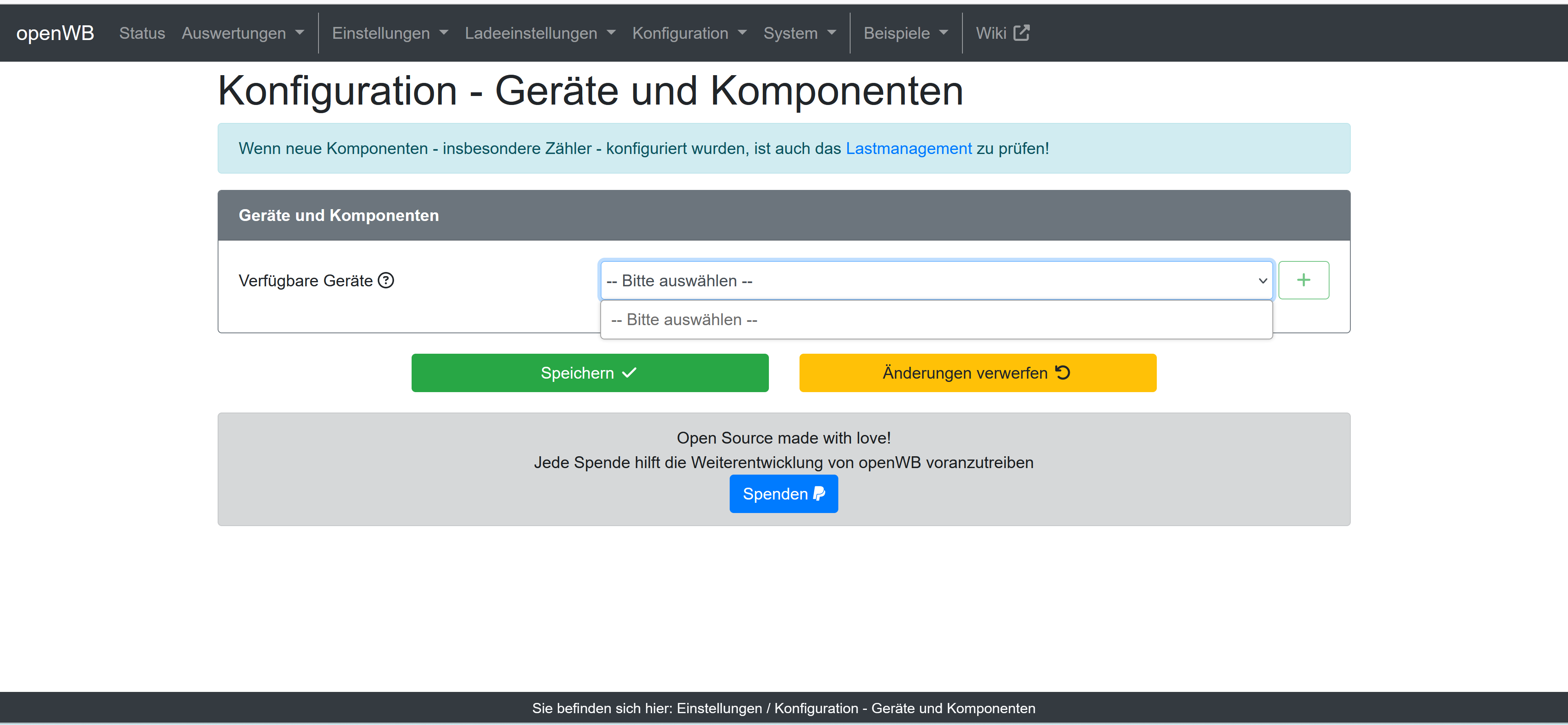Image resolution: width=1568 pixels, height=725 pixels.
Task: Open the Beispiele dropdown menu
Action: click(x=905, y=33)
